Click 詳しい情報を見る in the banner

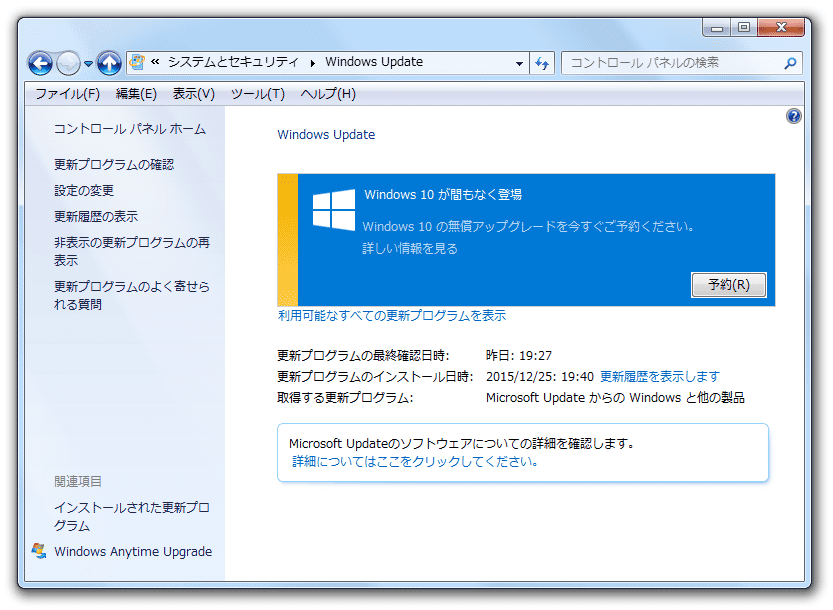pyautogui.click(x=410, y=249)
